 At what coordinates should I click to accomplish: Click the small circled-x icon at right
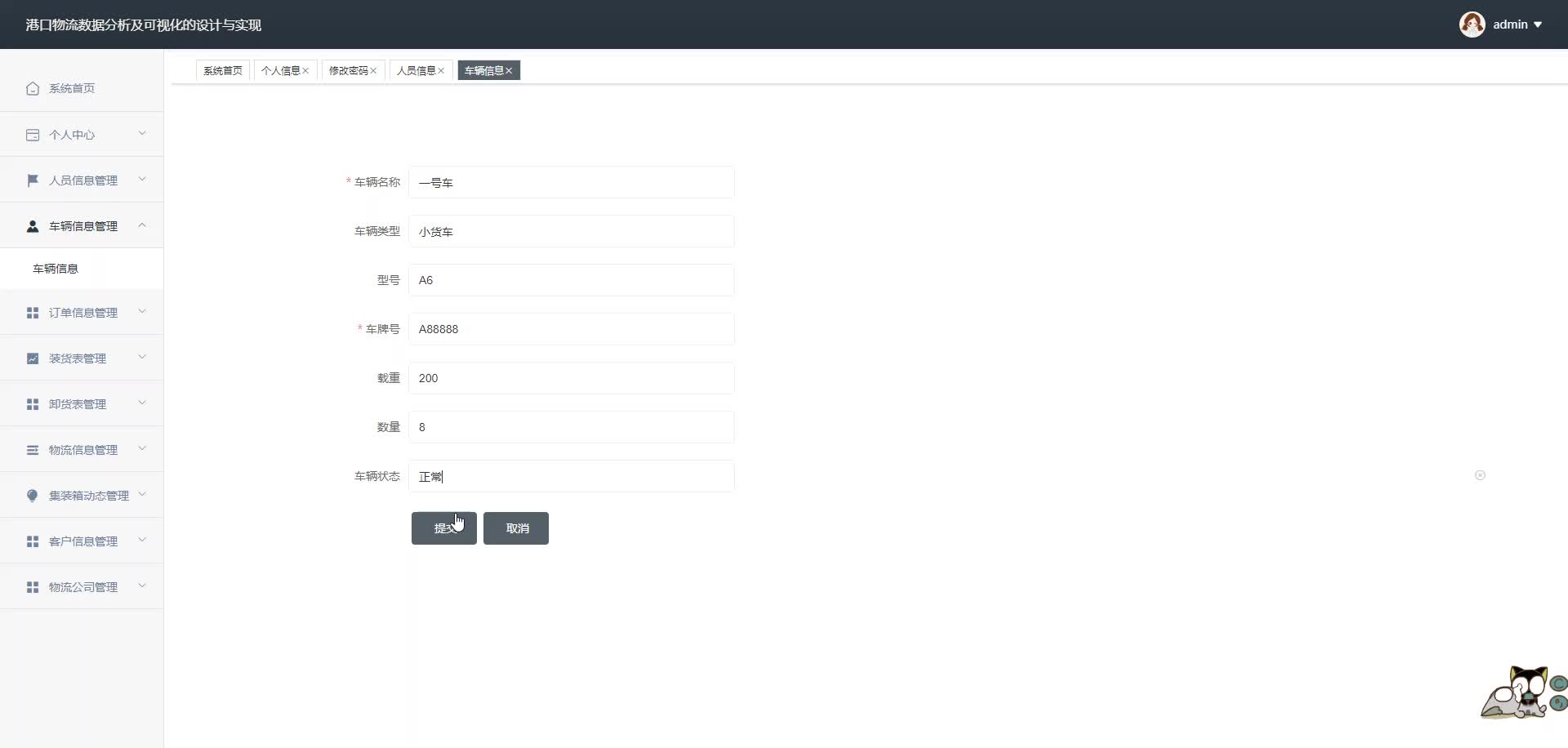coord(1480,475)
